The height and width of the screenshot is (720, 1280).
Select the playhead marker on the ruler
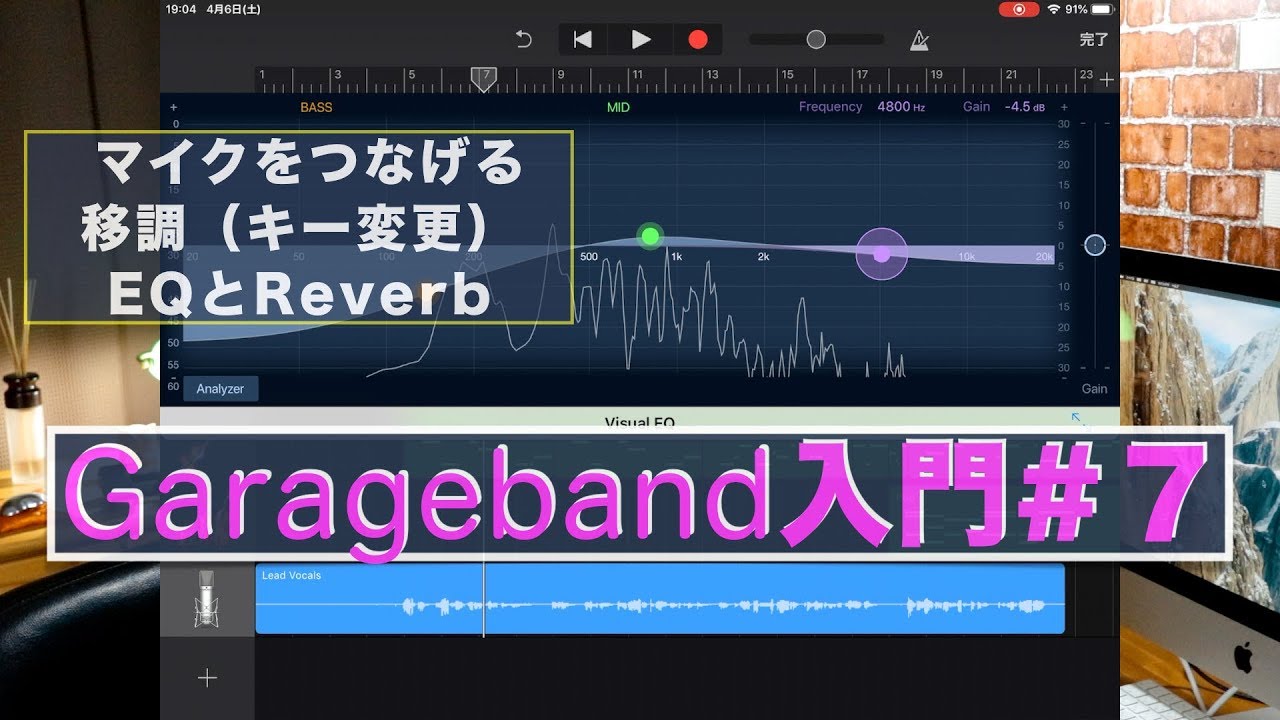pos(484,80)
